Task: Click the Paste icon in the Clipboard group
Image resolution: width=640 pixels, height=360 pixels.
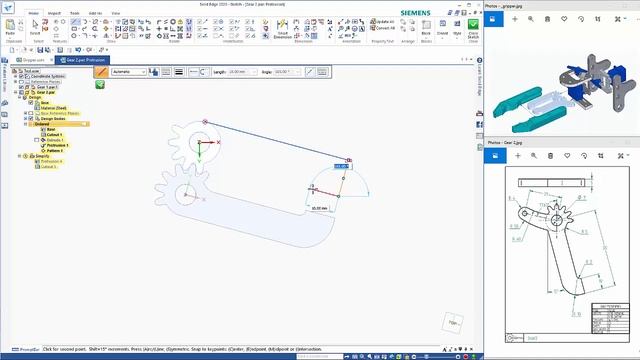Action: click(x=10, y=25)
